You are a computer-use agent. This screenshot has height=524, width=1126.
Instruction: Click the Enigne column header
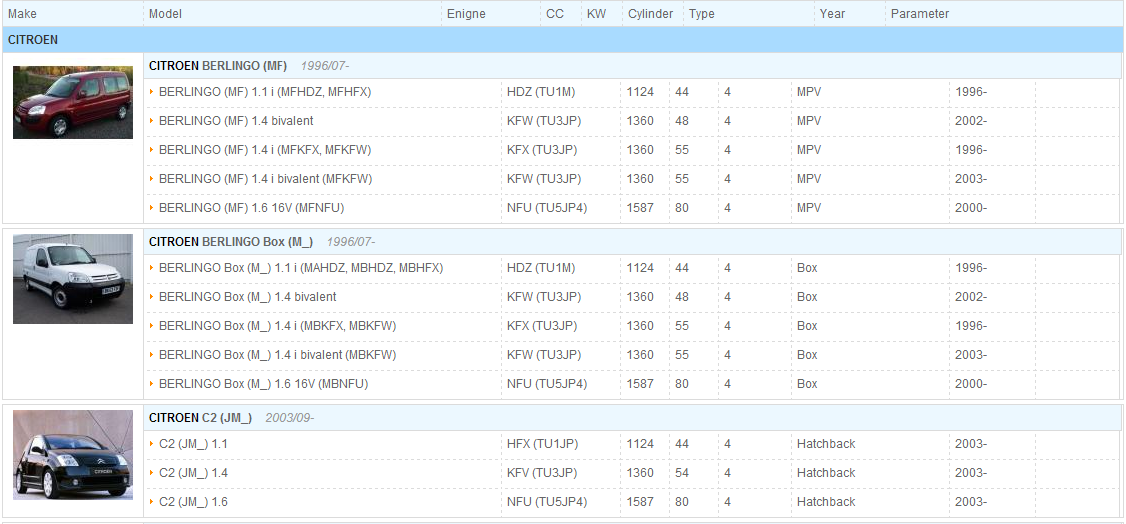coord(466,14)
